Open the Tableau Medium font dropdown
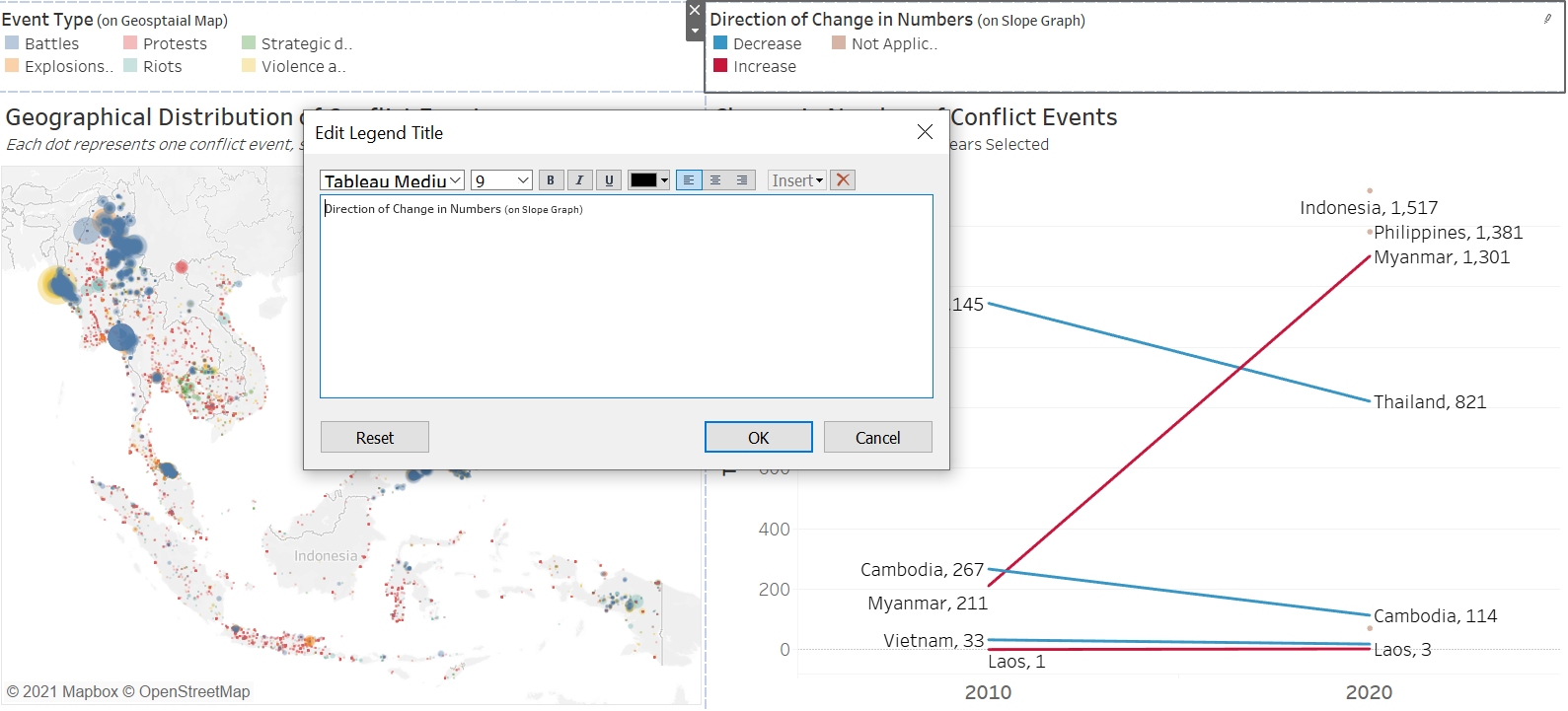Image resolution: width=1568 pixels, height=711 pixels. click(392, 180)
